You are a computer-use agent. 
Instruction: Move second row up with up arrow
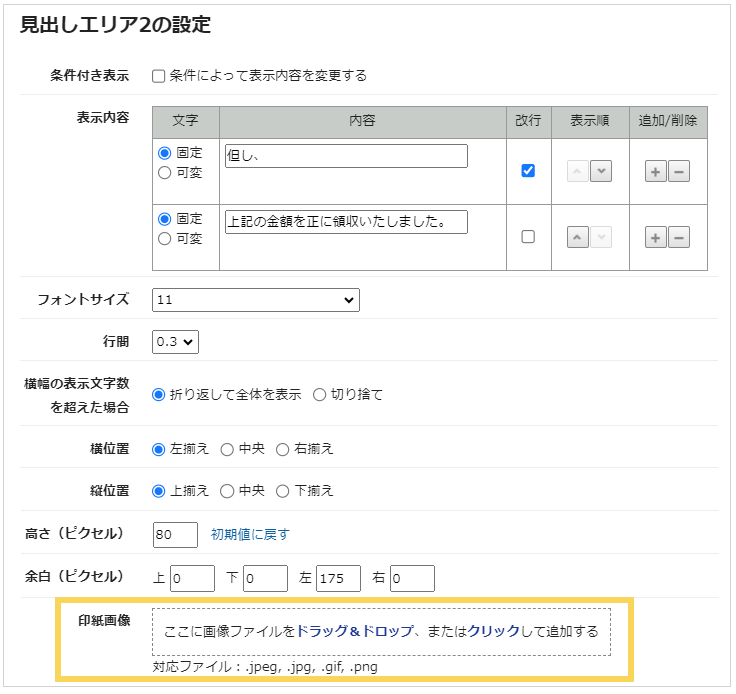tap(578, 237)
